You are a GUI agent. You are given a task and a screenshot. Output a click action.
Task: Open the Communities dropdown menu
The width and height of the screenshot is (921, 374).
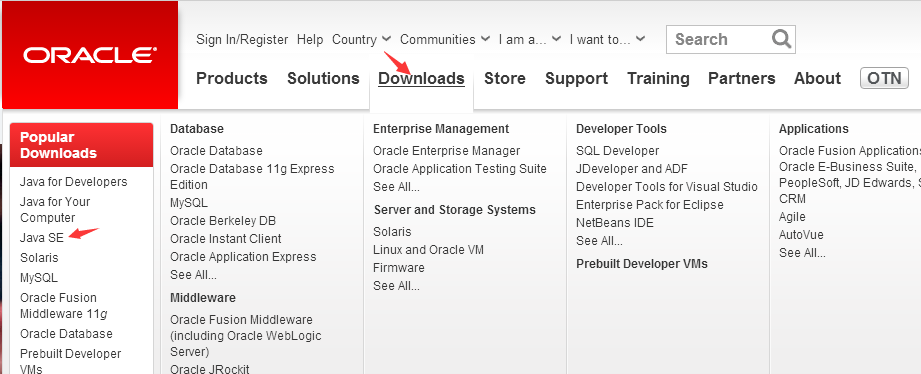pyautogui.click(x=445, y=39)
